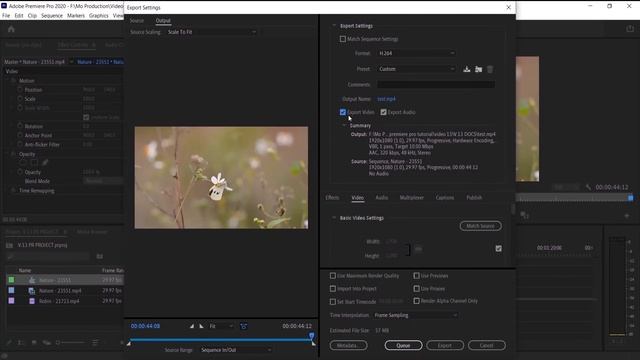Viewport: 640px width, 360px height.
Task: Open the Format H.264 dropdown
Action: click(x=416, y=53)
